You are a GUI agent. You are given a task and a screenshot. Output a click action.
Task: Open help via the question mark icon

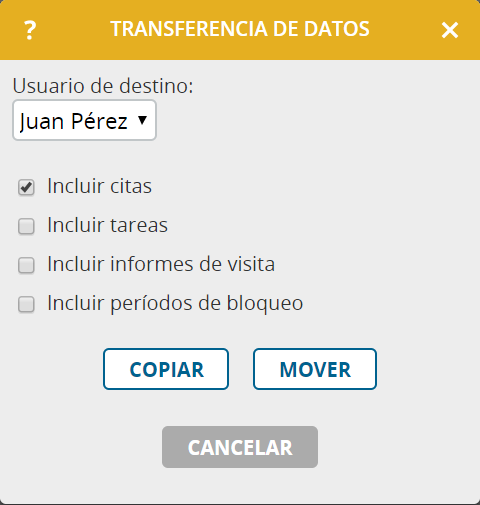pyautogui.click(x=30, y=30)
